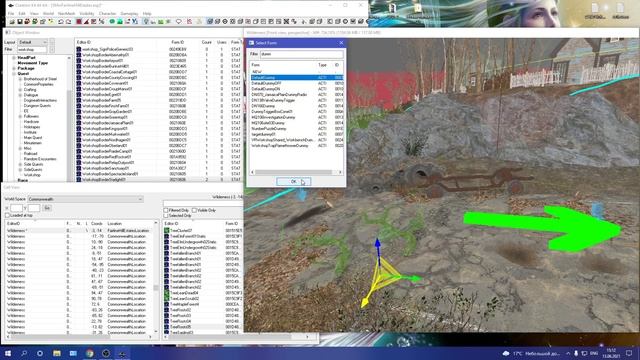Open the NavMesh menu
Image resolution: width=640 pixels, height=360 pixels.
point(67,13)
